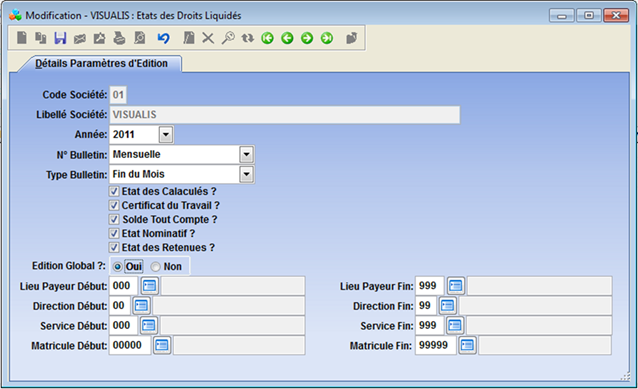
Task: Select the Détails Paramètres d'Edition tab
Action: click(x=101, y=63)
